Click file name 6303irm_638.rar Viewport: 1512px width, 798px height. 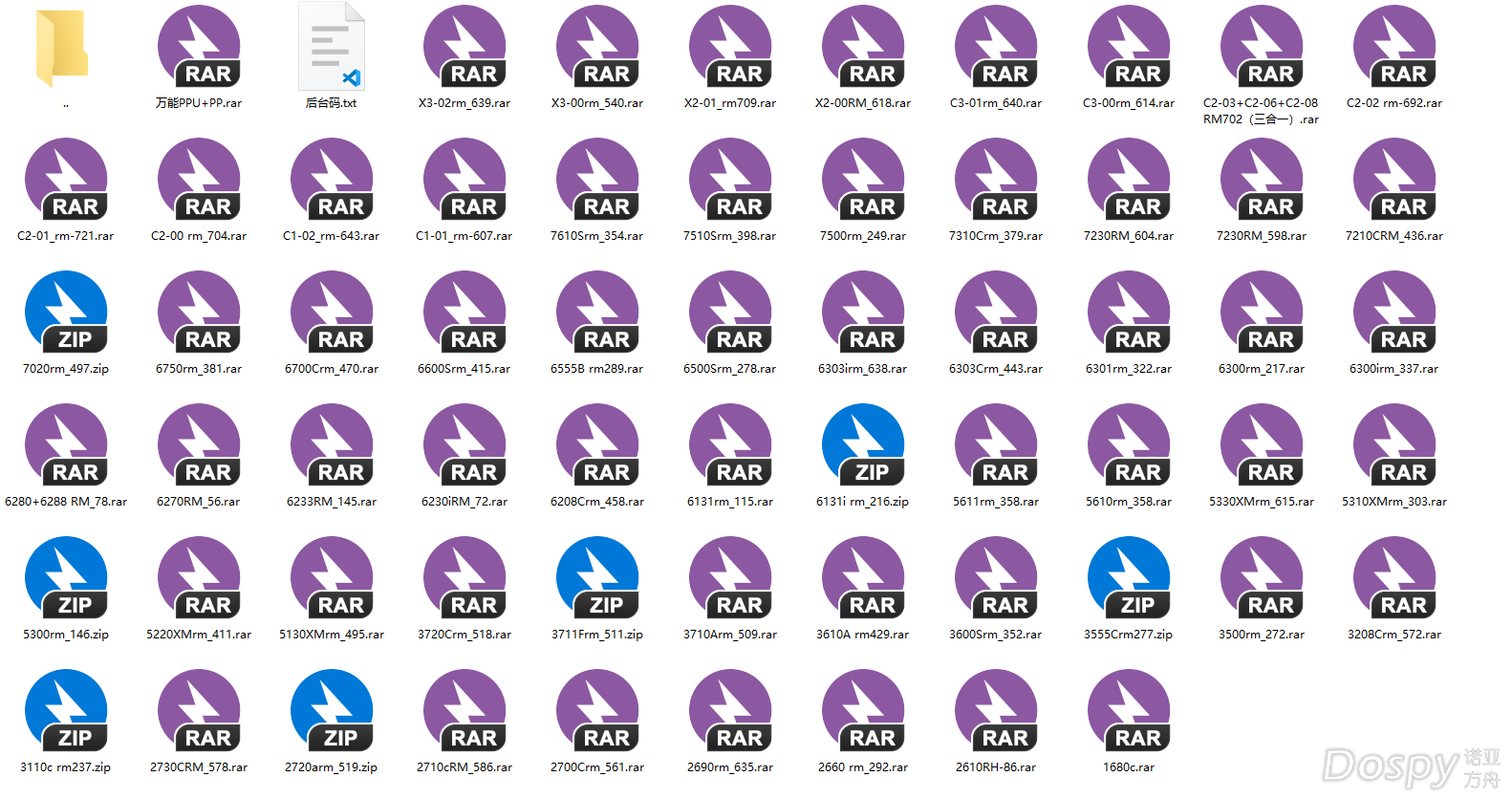coord(863,369)
